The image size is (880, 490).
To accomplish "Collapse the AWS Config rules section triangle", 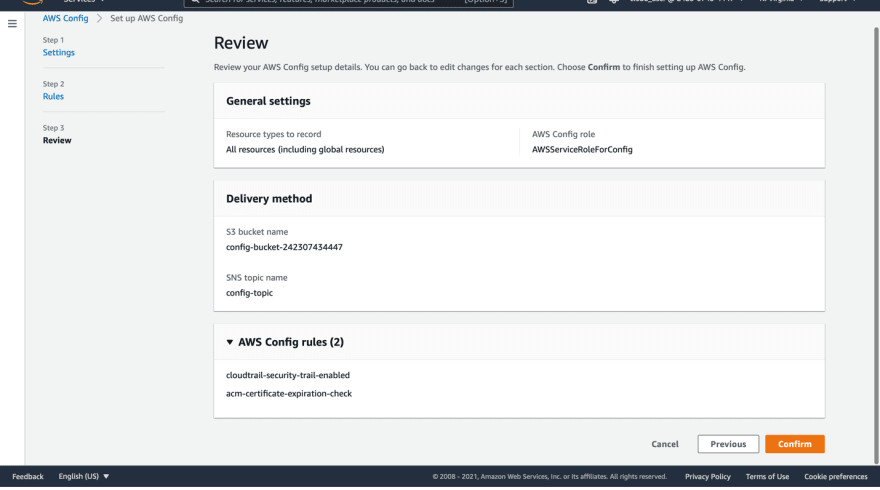I will click(230, 342).
